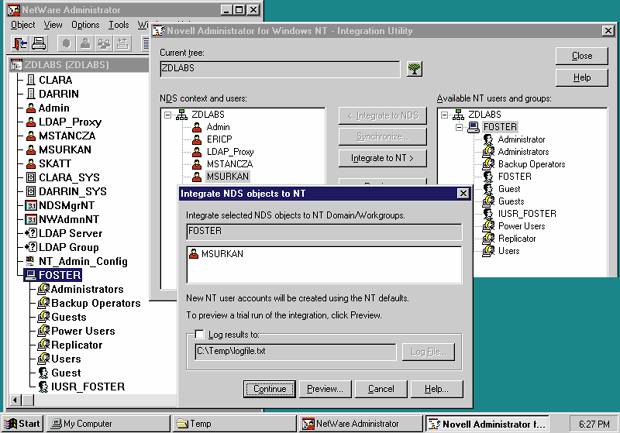The width and height of the screenshot is (620, 433).
Task: Switch to My Computer in the taskbar
Action: [x=108, y=424]
